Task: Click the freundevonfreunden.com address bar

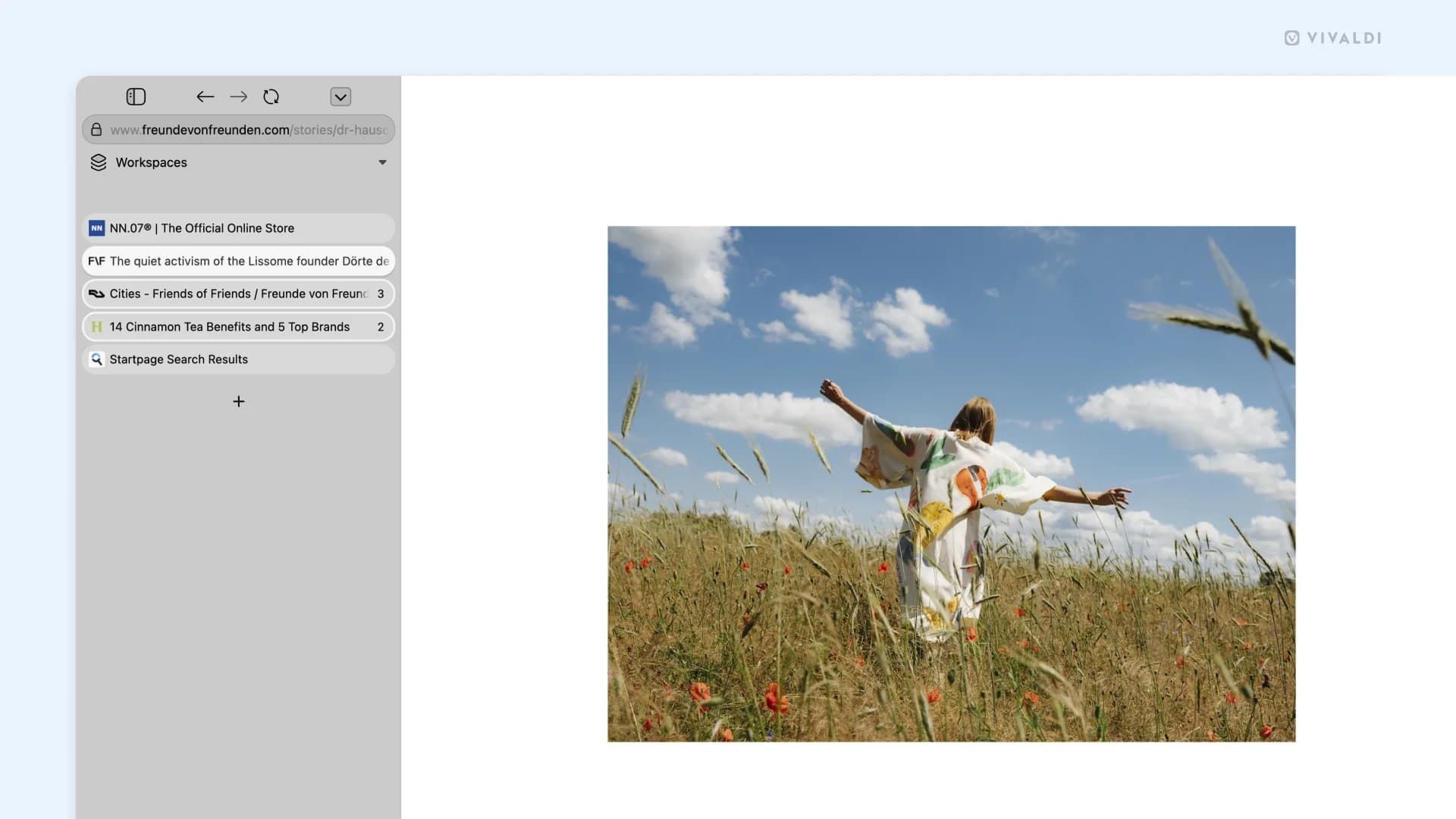Action: (x=227, y=129)
